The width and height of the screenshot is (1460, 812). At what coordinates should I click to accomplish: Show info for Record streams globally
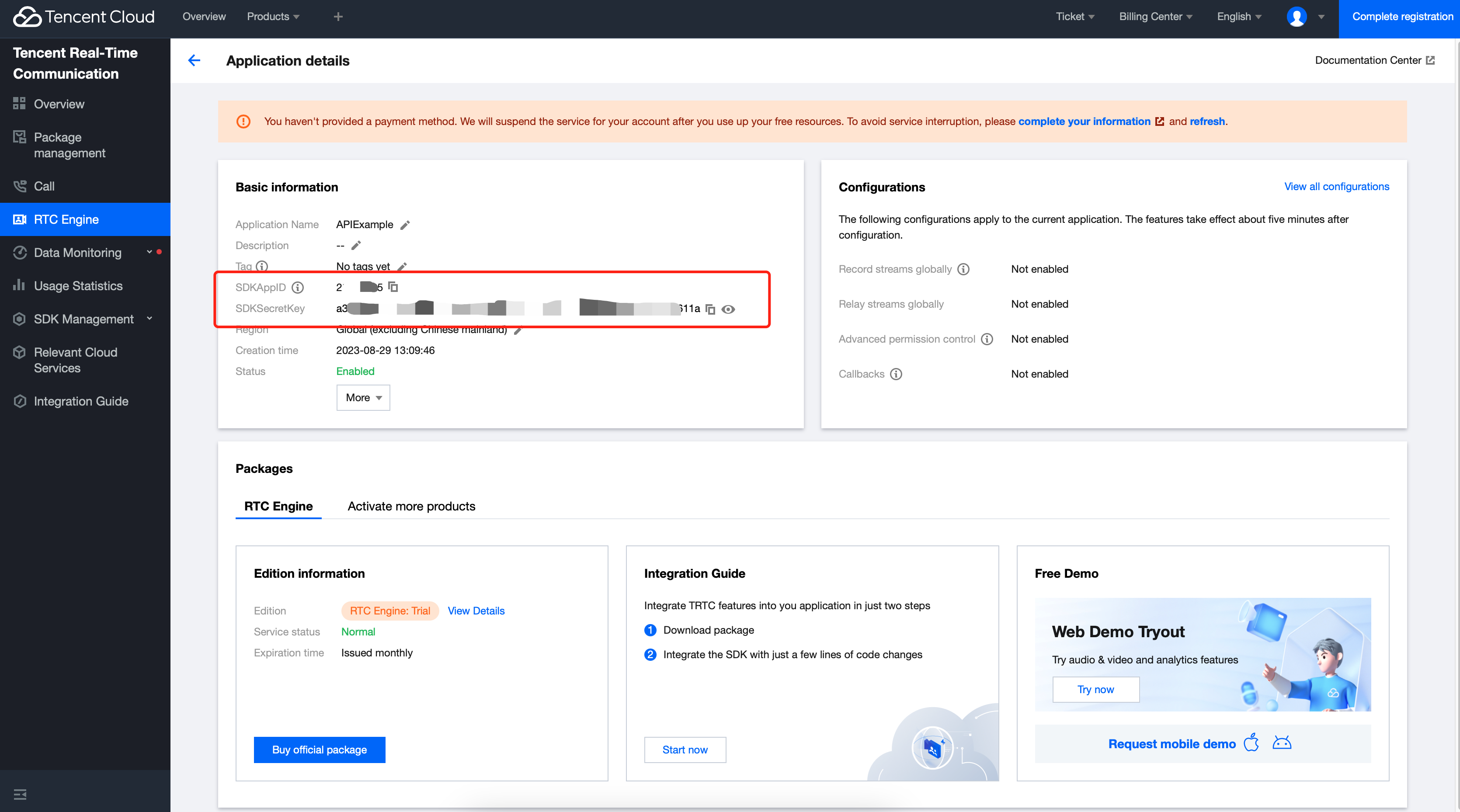coord(963,269)
